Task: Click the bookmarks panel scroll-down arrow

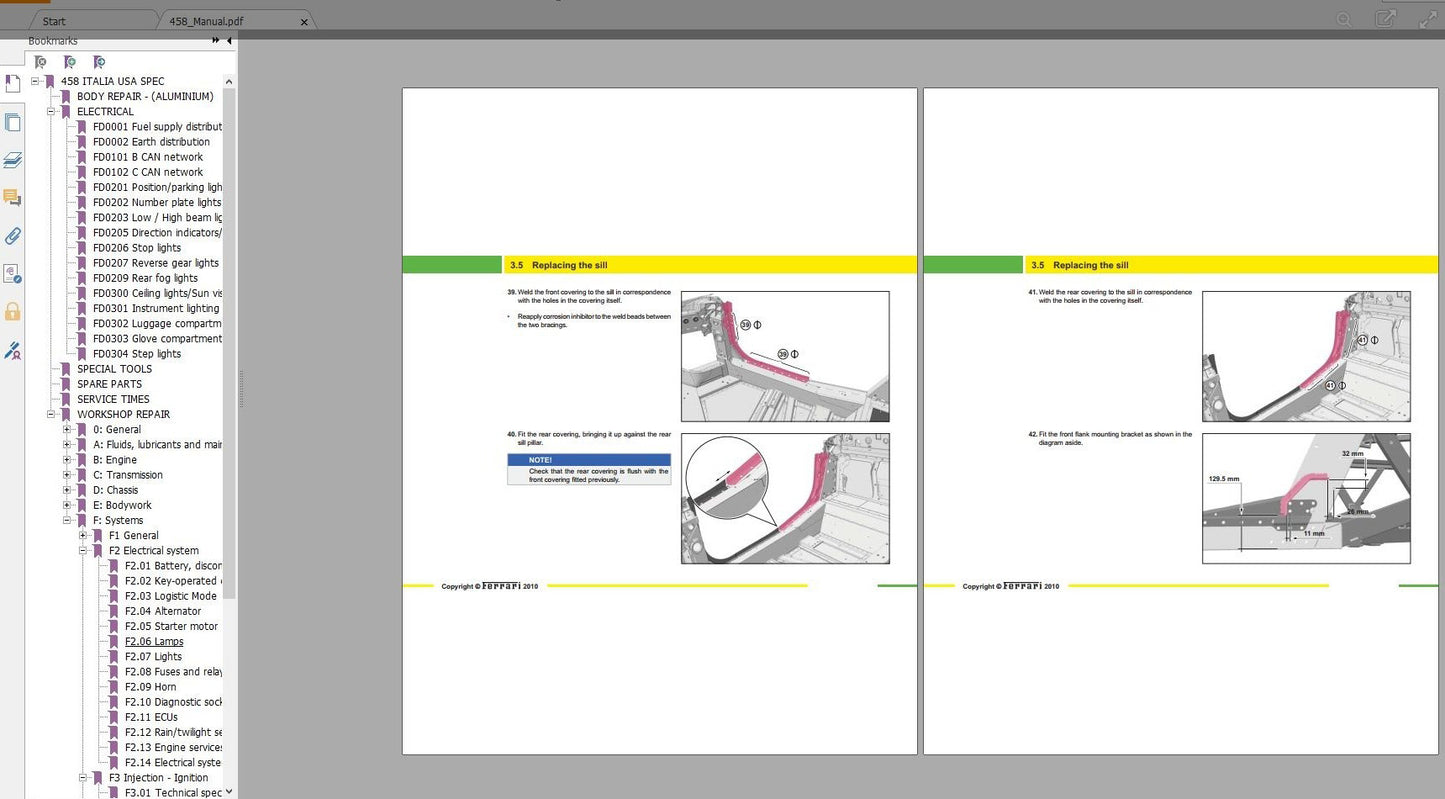Action: [x=230, y=791]
